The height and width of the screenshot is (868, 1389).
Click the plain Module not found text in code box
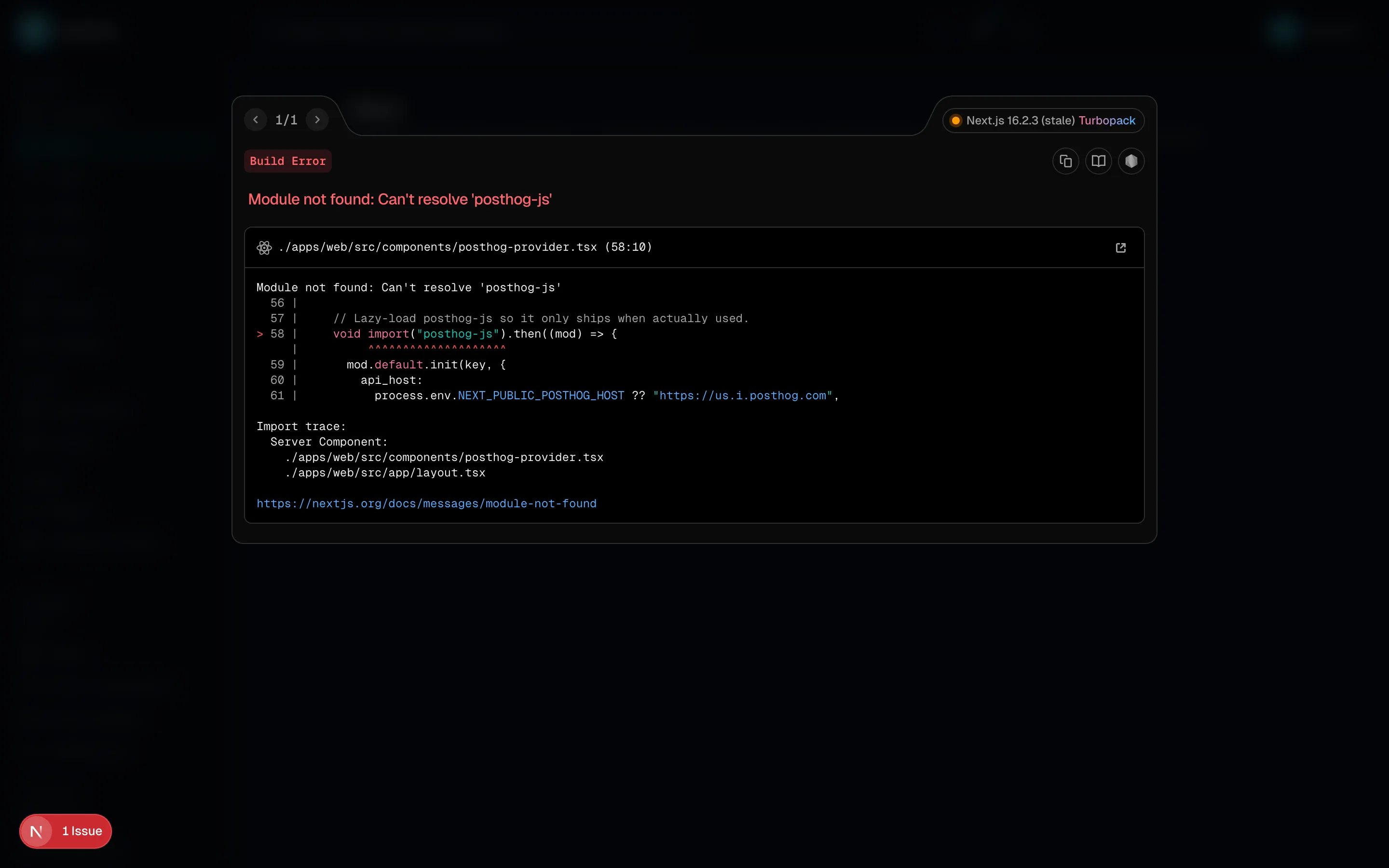[409, 287]
